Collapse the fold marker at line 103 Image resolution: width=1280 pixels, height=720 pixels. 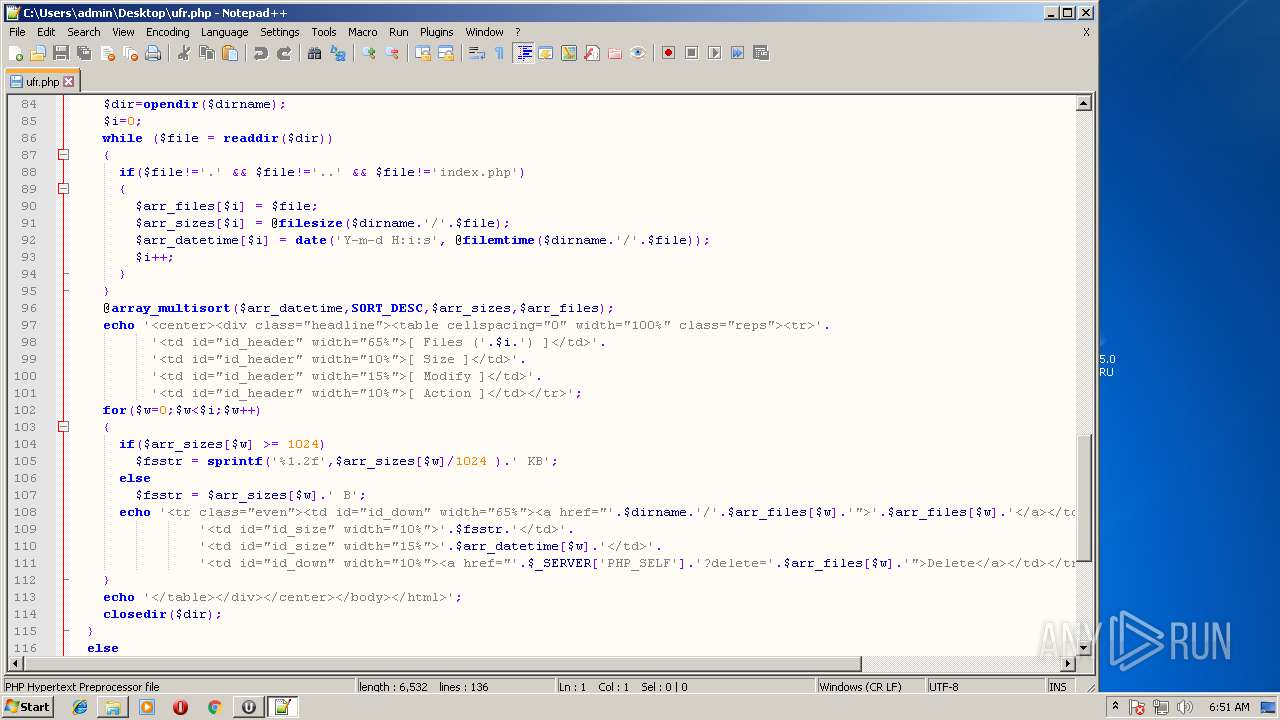coord(63,427)
